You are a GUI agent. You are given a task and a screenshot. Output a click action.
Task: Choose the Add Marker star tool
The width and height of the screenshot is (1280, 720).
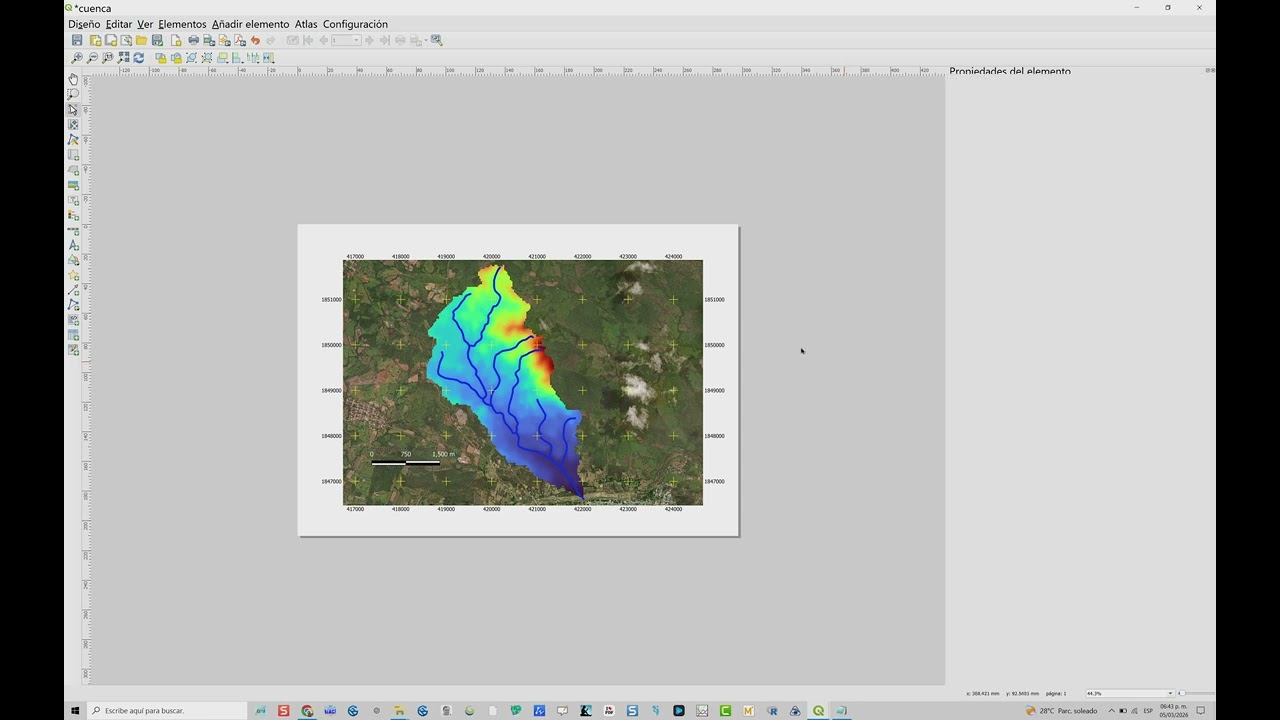(x=73, y=275)
